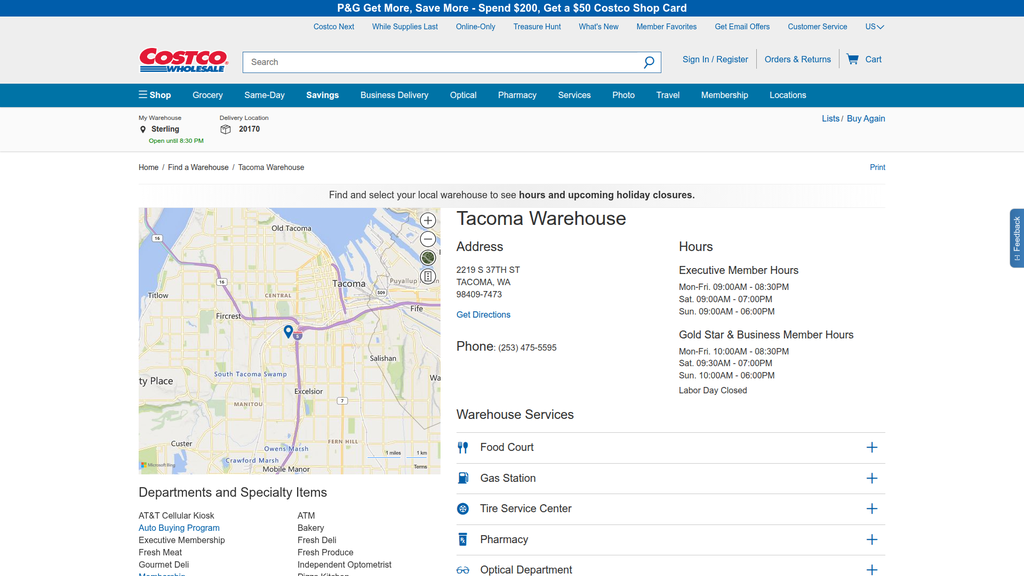
Task: Click the Costco Wholesale logo
Action: [183, 60]
